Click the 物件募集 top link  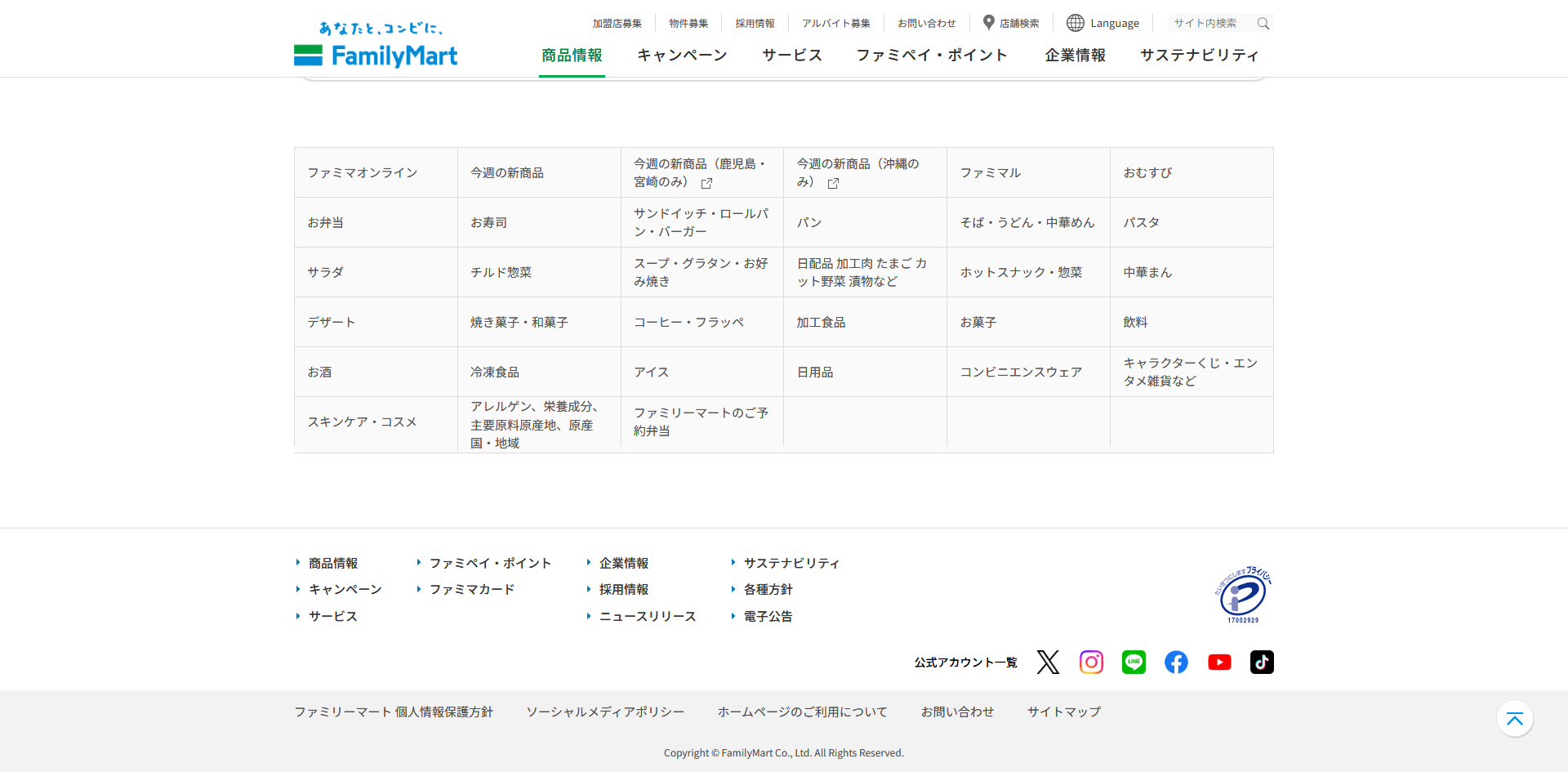click(x=688, y=24)
